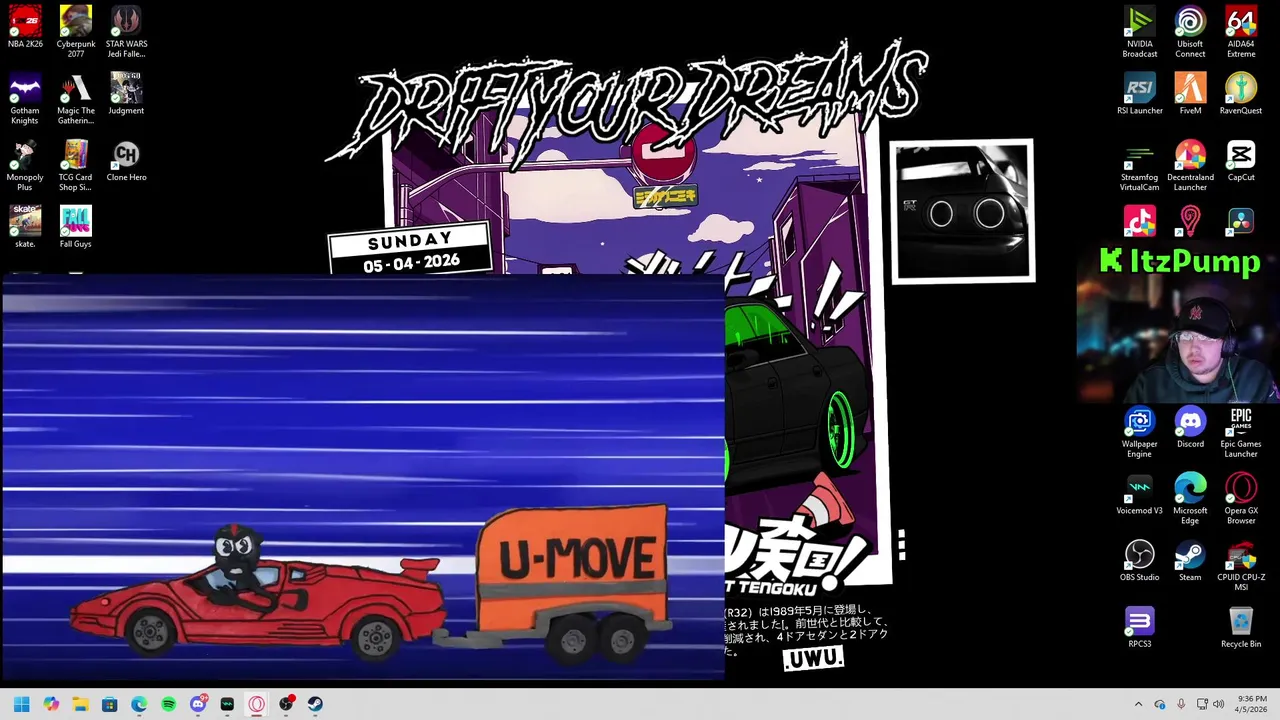This screenshot has width=1280, height=720.
Task: Select the Voicemod V3 desktop icon
Action: [1139, 494]
